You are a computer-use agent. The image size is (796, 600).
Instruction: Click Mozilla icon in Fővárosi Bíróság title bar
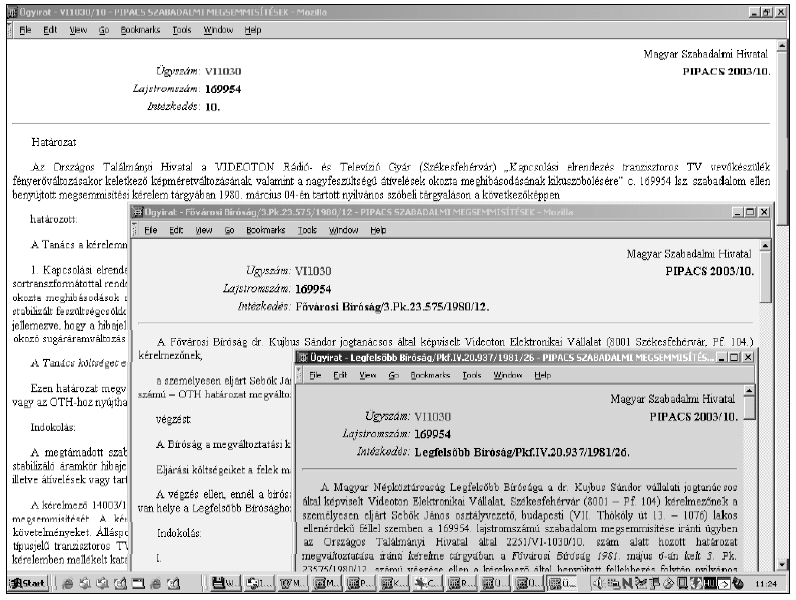(141, 213)
